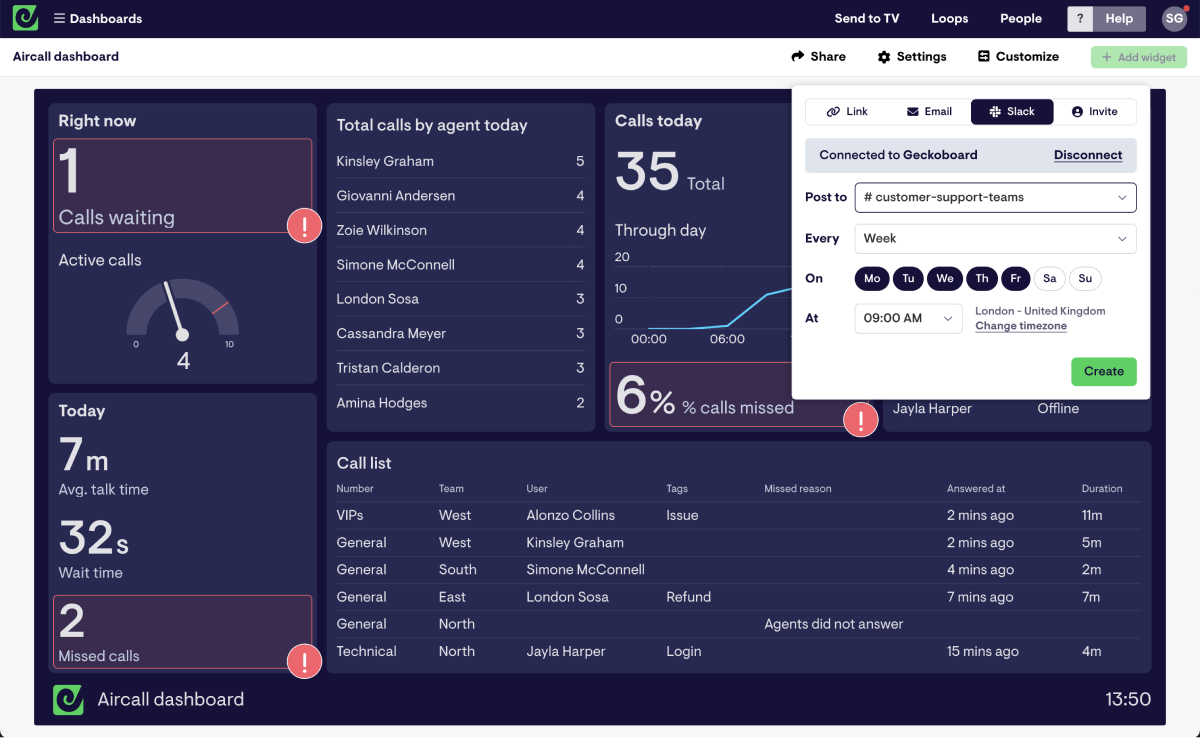Open the 09:00 AM time dropdown
The image size is (1200, 738).
(x=908, y=318)
